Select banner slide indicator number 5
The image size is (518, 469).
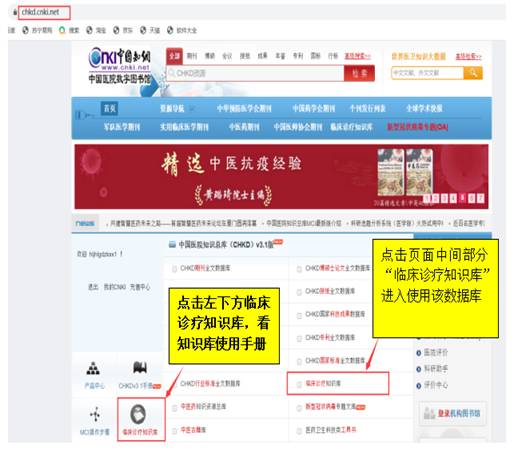pyautogui.click(x=462, y=198)
